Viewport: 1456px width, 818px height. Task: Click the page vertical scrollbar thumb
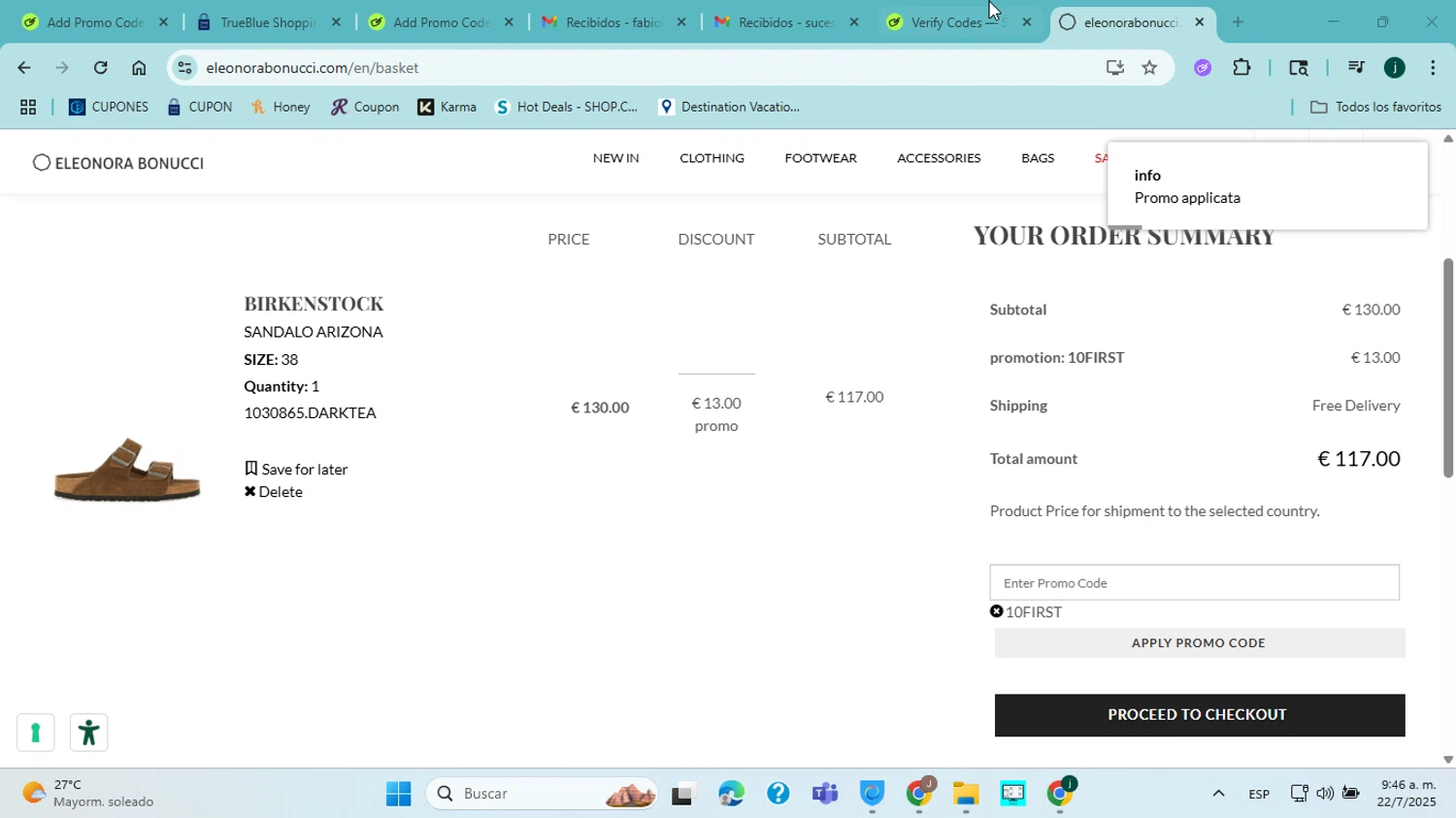pos(1447,369)
